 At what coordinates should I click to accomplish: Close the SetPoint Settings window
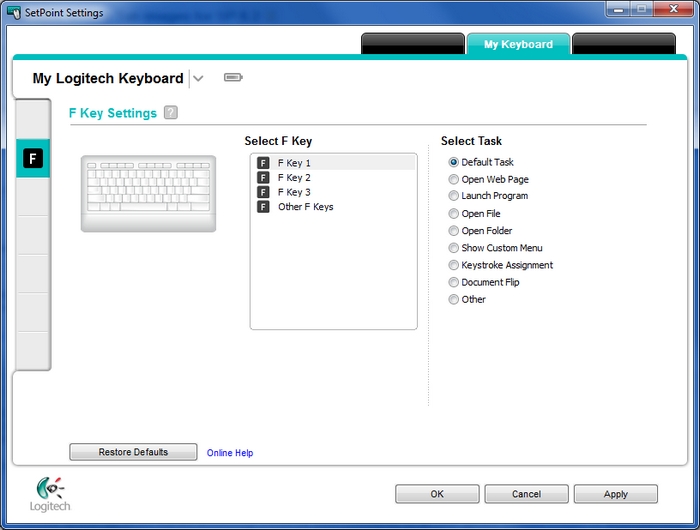674,9
